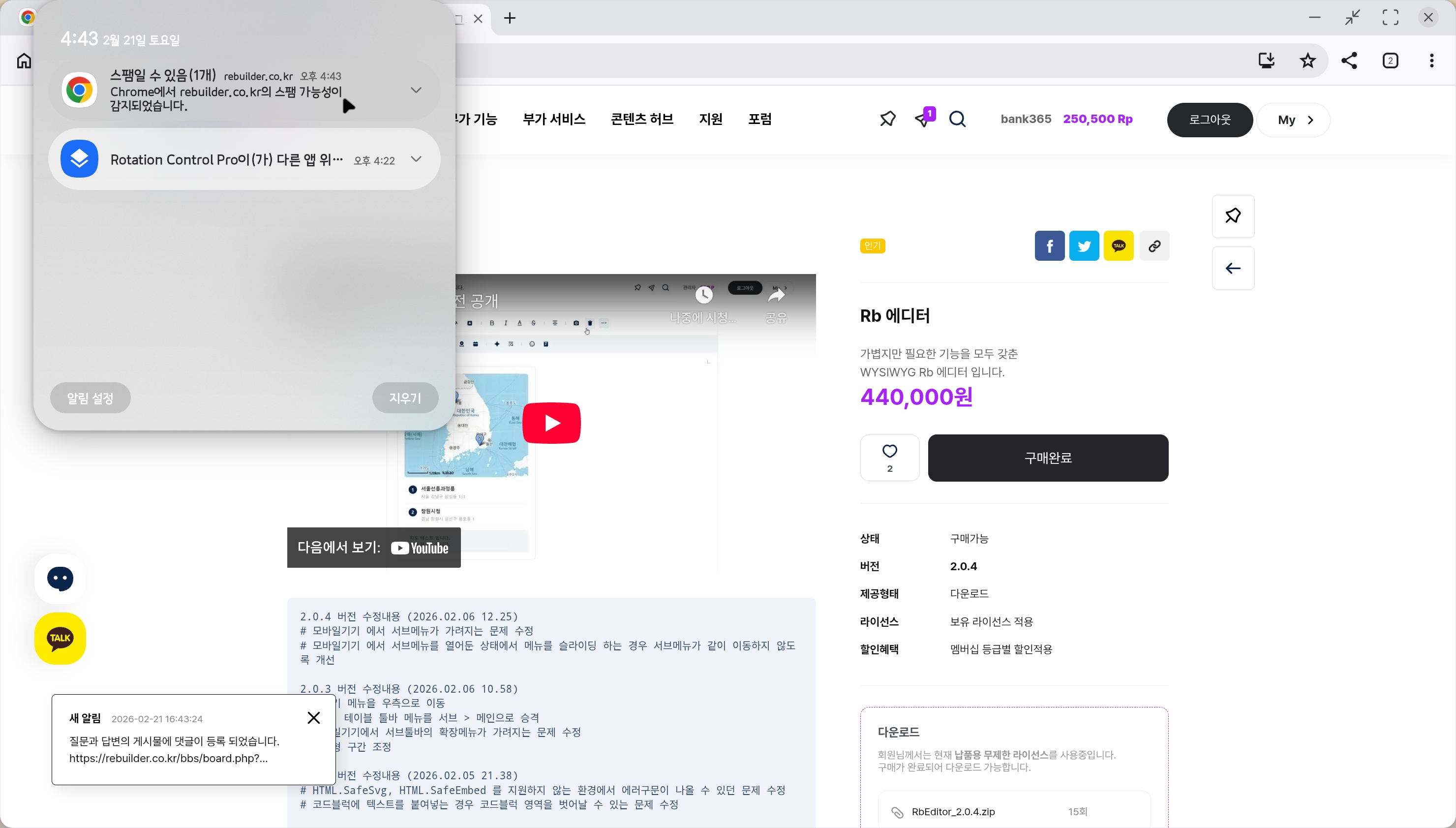Open notifications with the purple badge icon
This screenshot has width=1456, height=828.
coord(923,119)
